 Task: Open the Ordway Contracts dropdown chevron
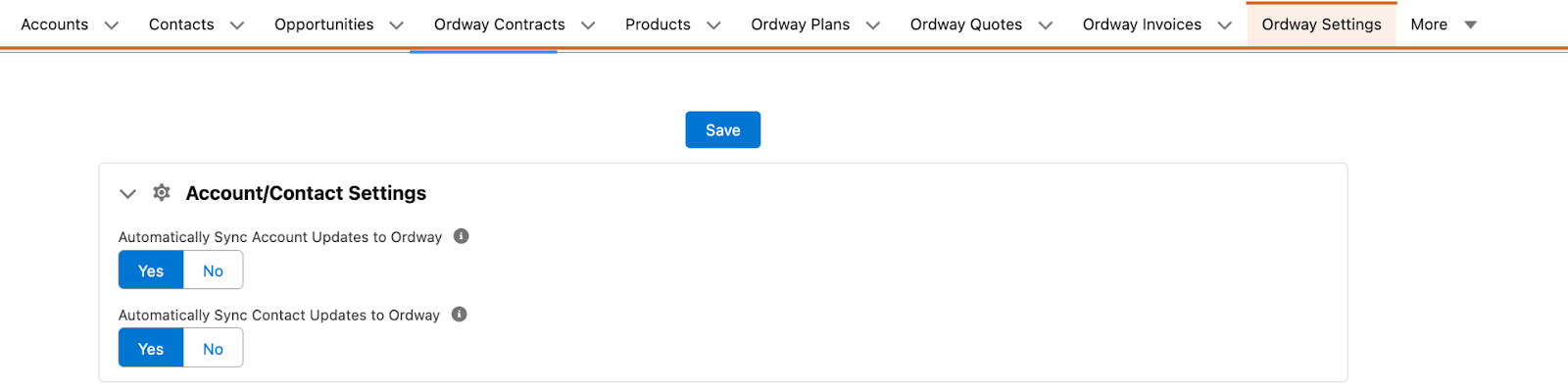588,25
